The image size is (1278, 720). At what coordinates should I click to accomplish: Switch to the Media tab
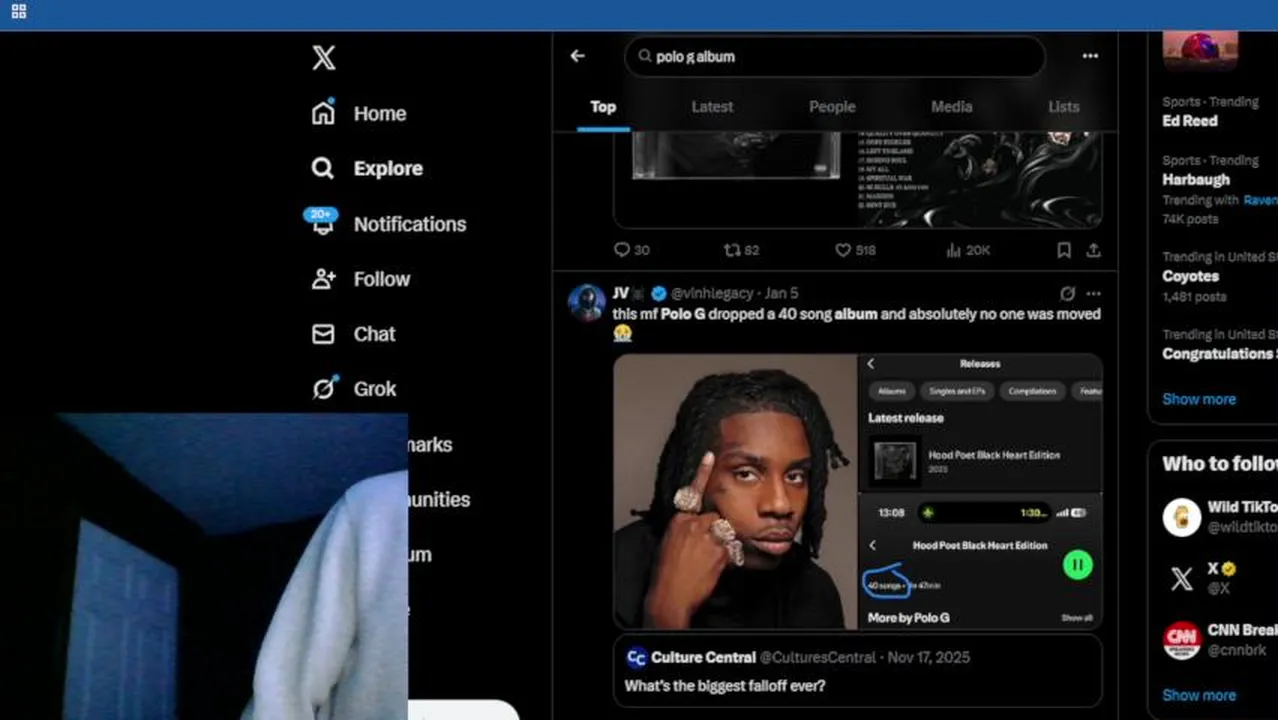point(951,107)
